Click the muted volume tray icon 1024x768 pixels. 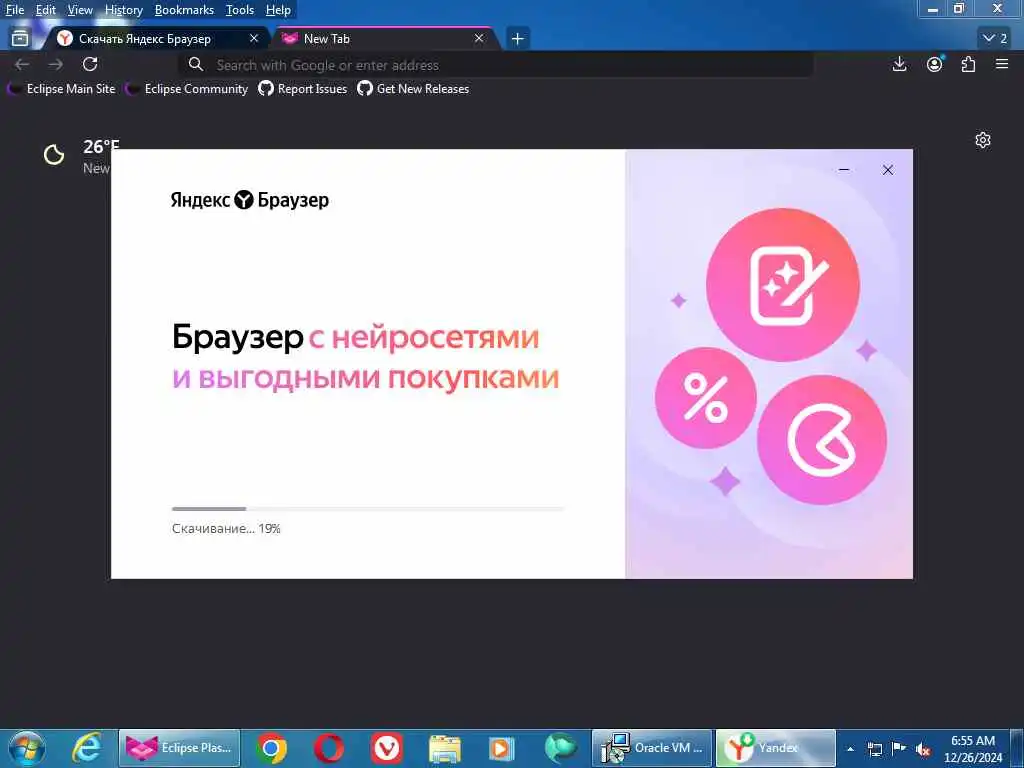pyautogui.click(x=923, y=749)
